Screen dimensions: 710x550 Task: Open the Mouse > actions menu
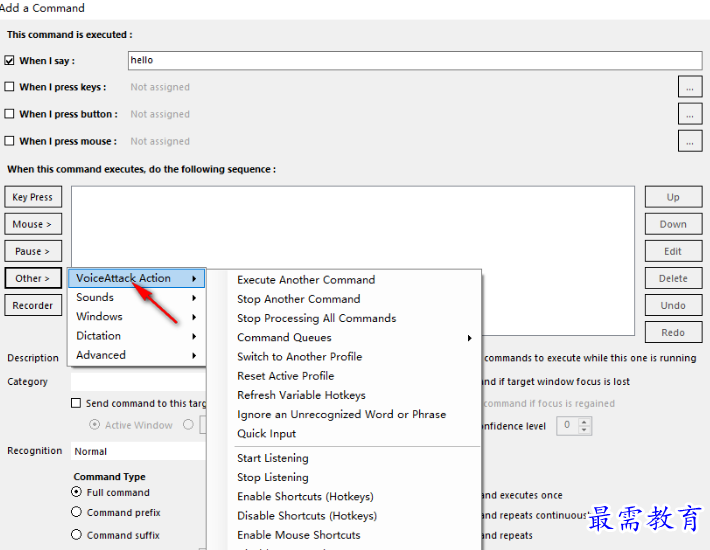coord(33,224)
